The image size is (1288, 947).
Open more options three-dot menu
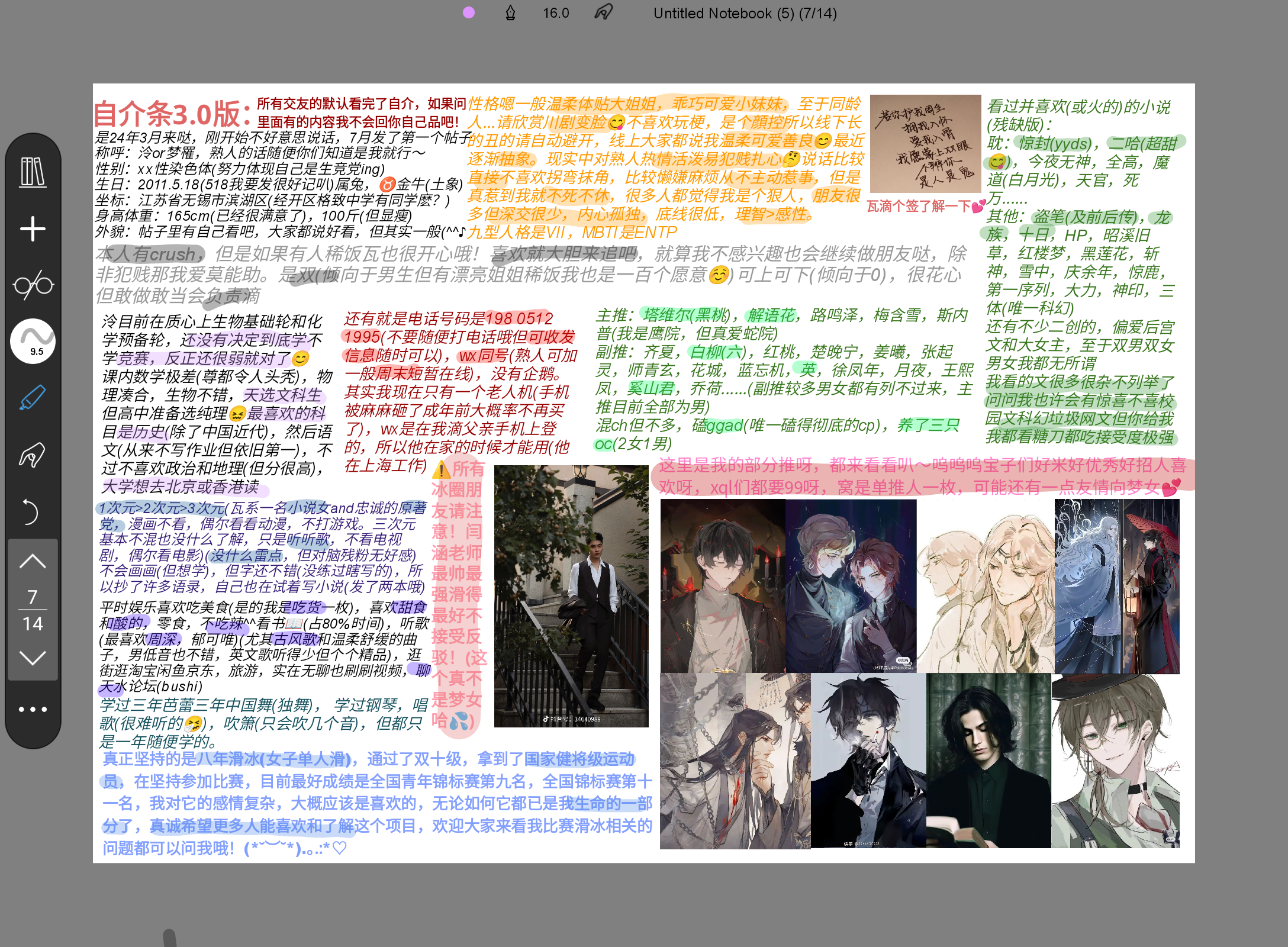[33, 709]
